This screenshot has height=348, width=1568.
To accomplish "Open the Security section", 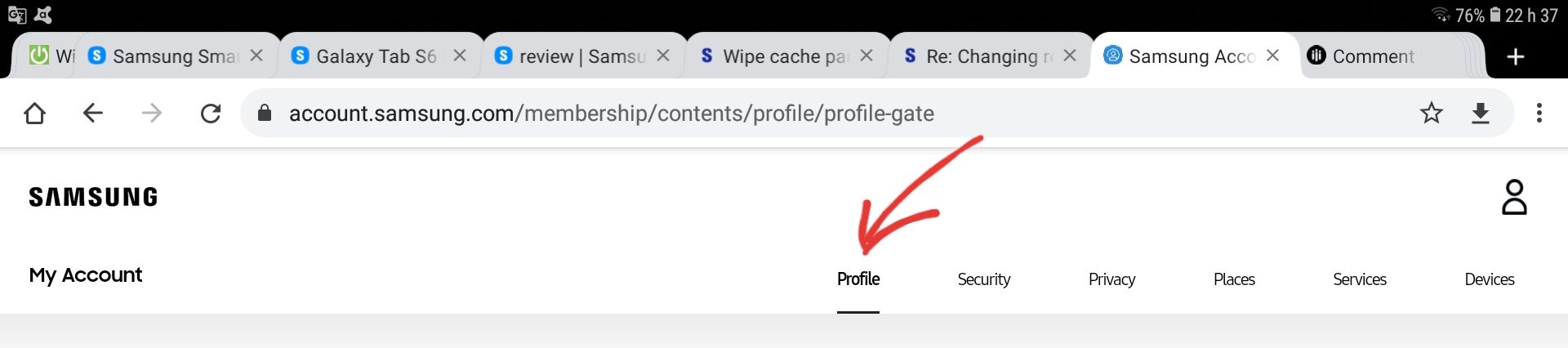I will (983, 279).
